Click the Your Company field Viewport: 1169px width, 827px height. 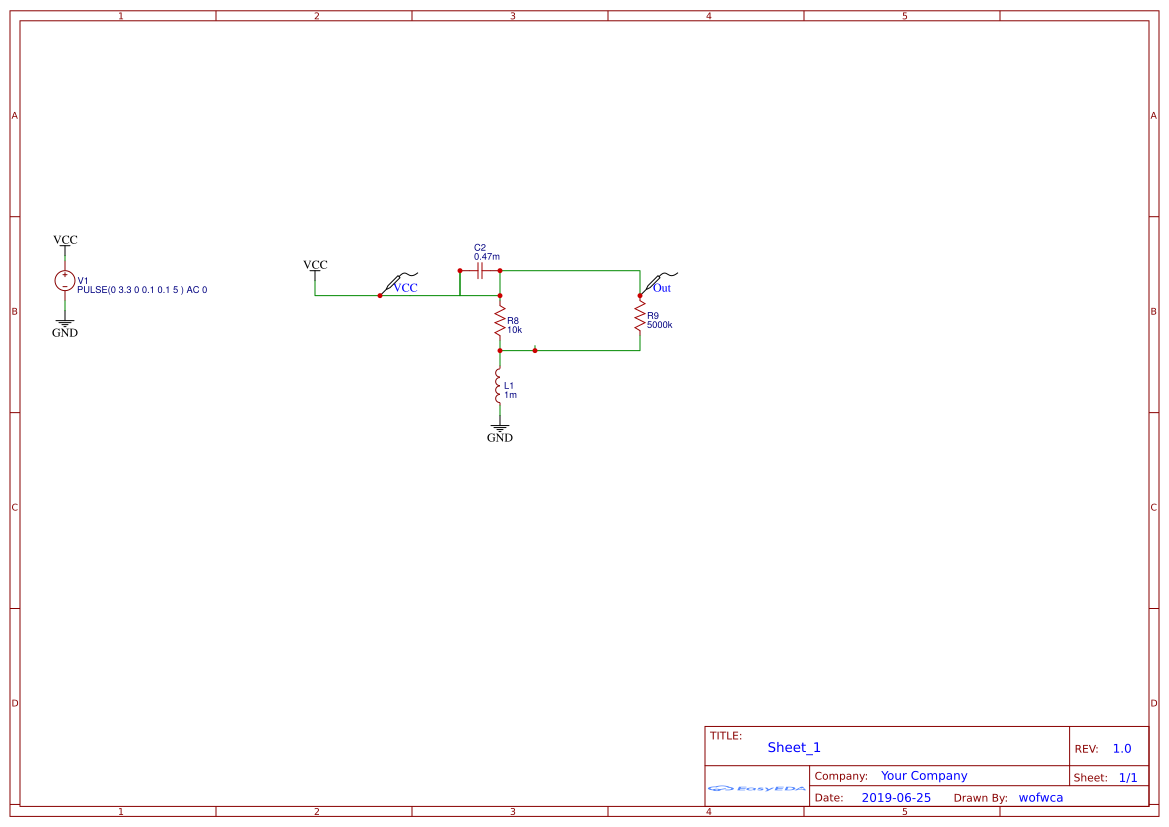[924, 775]
